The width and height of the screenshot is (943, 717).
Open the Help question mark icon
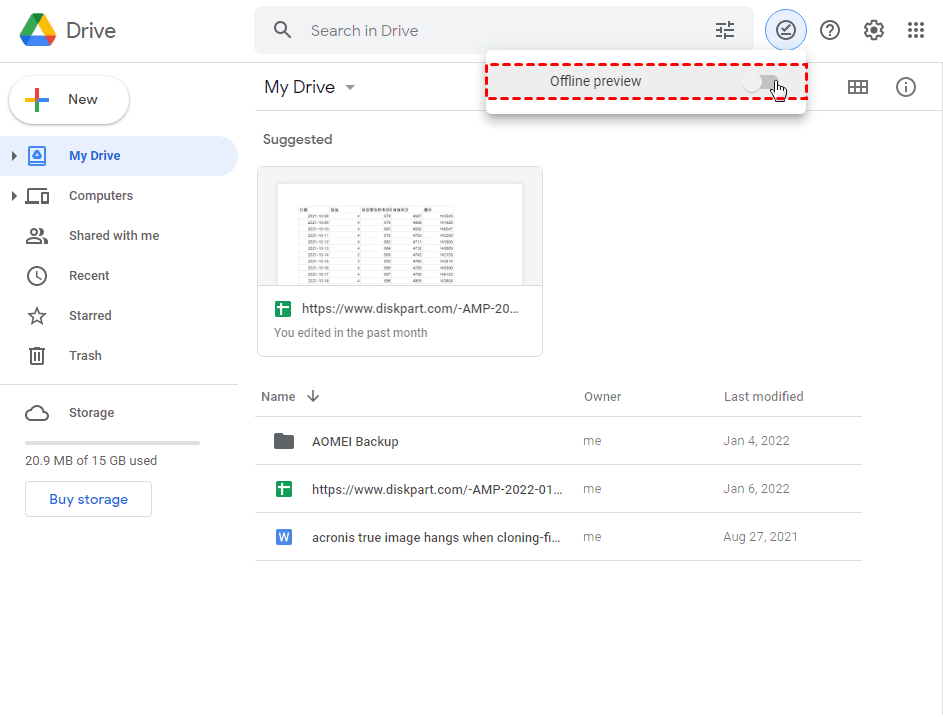830,30
